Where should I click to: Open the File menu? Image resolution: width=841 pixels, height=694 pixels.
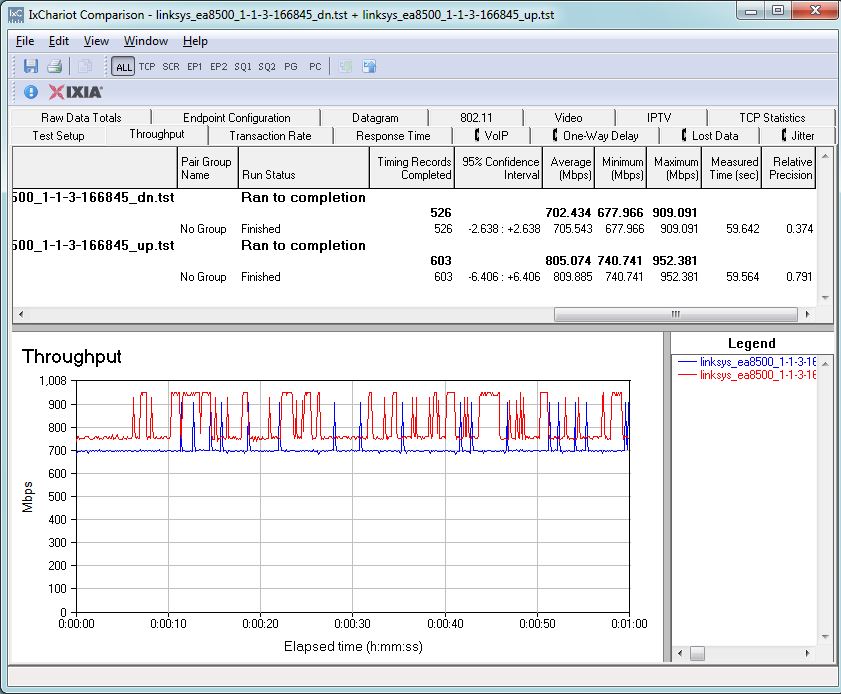(x=25, y=41)
